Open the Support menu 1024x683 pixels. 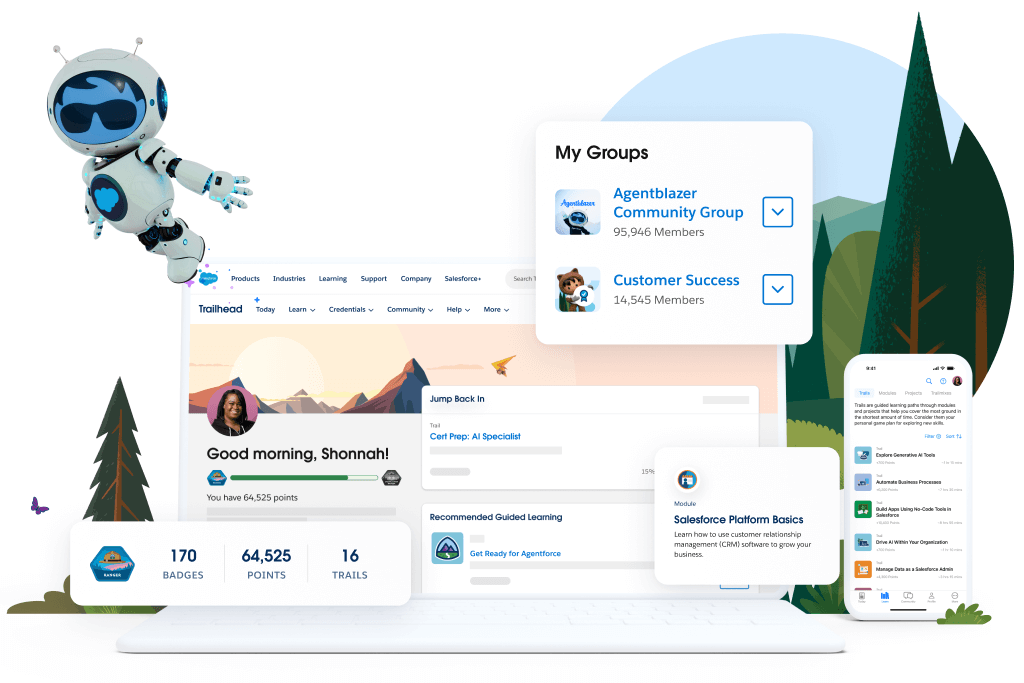pyautogui.click(x=374, y=279)
